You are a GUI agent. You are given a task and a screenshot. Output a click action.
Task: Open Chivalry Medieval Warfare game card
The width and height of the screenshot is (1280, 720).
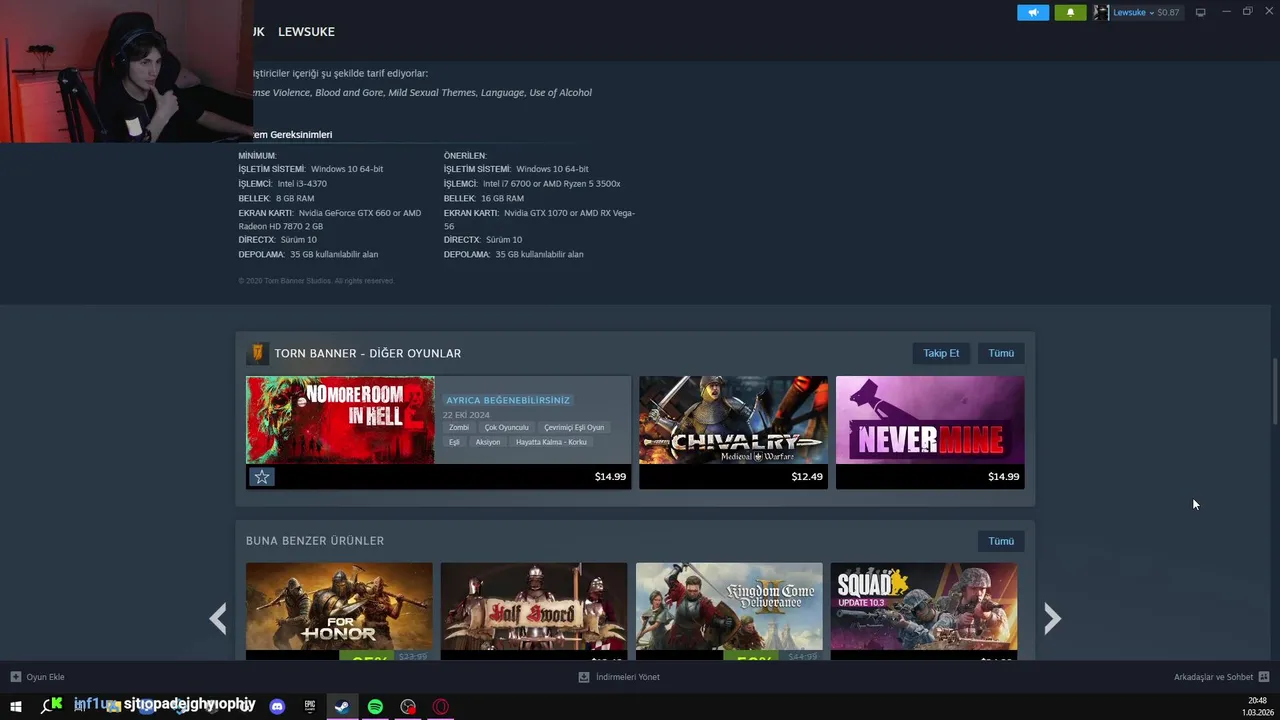pyautogui.click(x=733, y=432)
